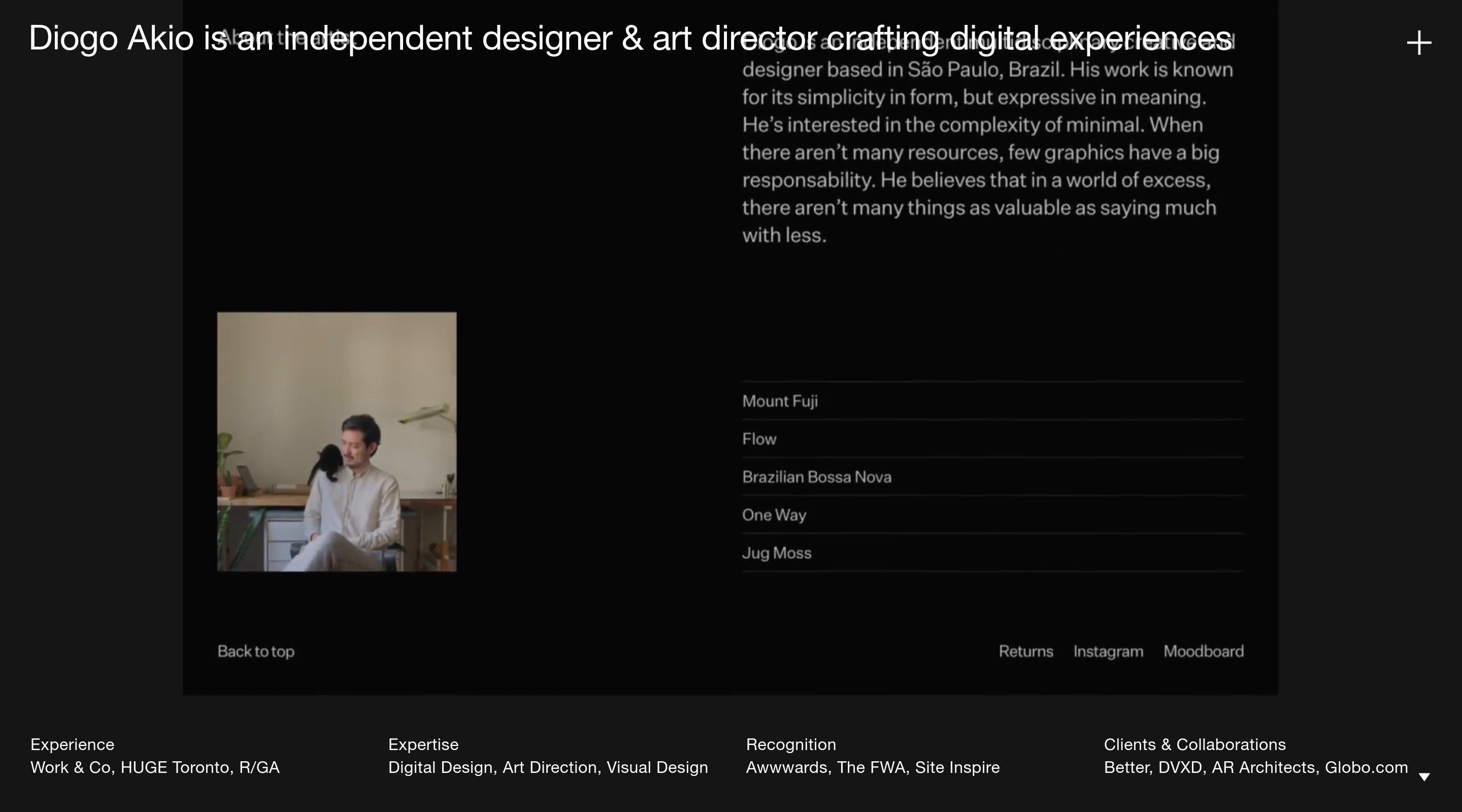The width and height of the screenshot is (1462, 812).
Task: Open the Returns footer link
Action: point(1025,652)
